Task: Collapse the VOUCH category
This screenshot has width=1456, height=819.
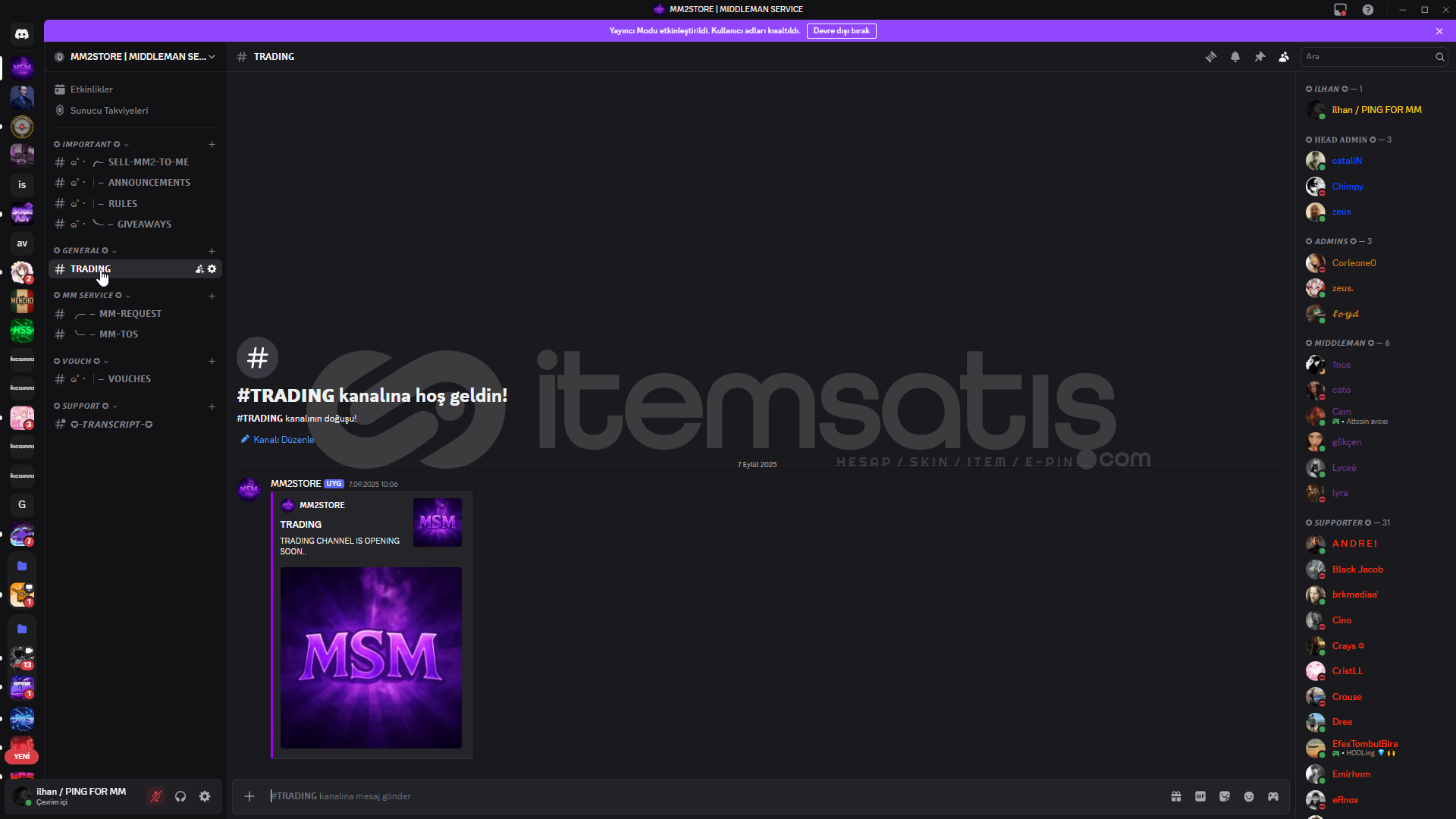Action: tap(81, 362)
